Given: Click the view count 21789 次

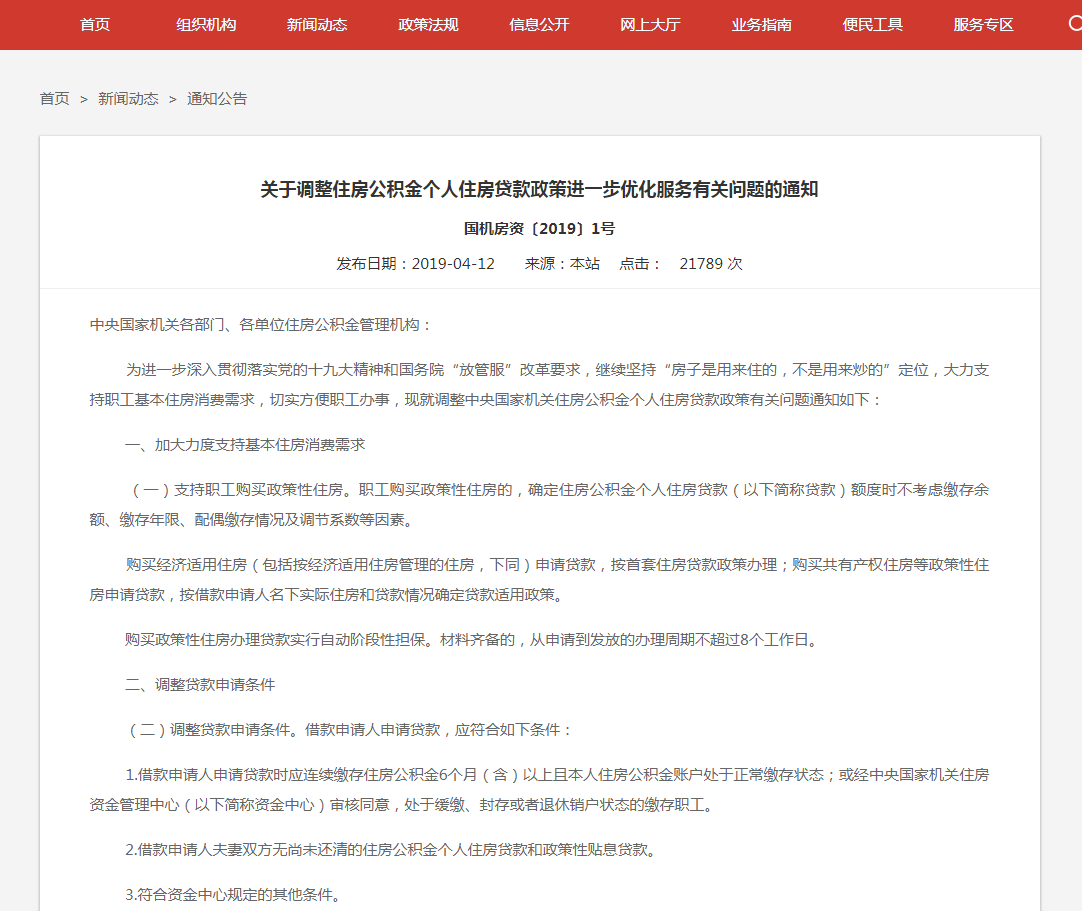Looking at the screenshot, I should (x=711, y=264).
